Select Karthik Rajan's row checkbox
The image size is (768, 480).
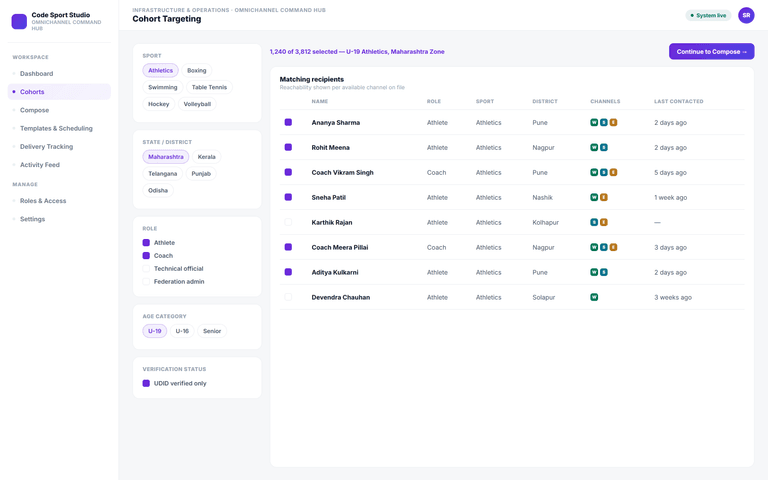point(288,222)
